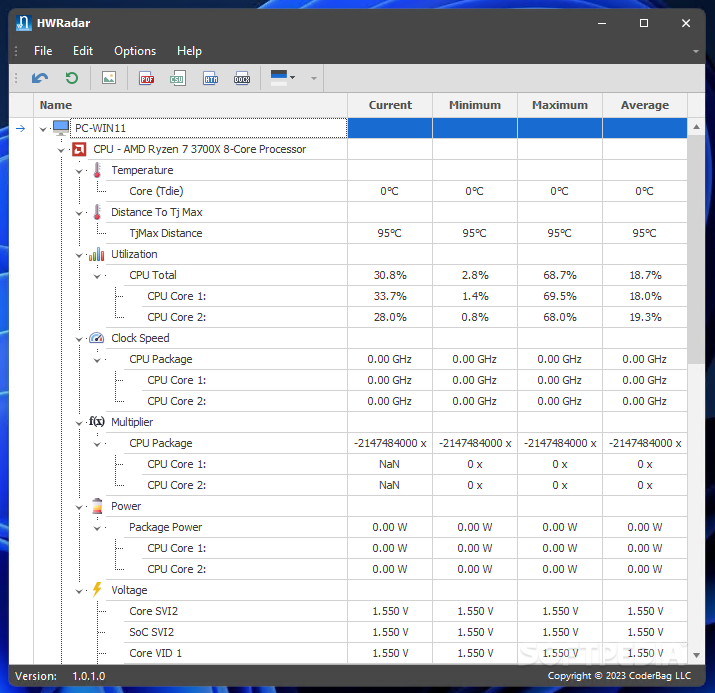The width and height of the screenshot is (715, 693).
Task: Click the menu bar overflow arrow
Action: pos(695,51)
